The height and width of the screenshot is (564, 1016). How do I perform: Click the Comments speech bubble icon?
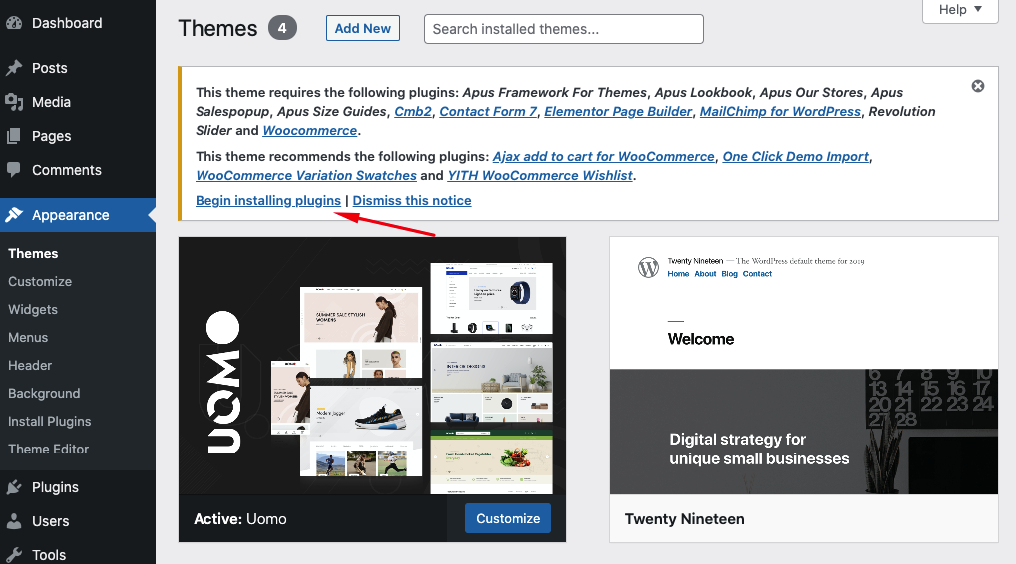[x=14, y=170]
